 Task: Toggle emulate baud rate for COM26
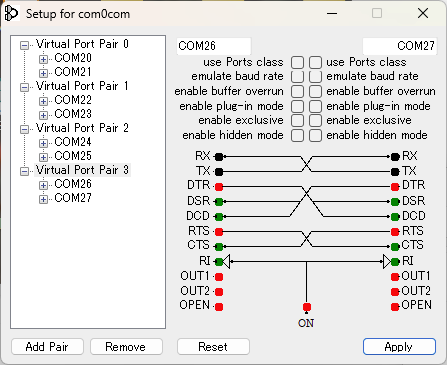pyautogui.click(x=297, y=77)
